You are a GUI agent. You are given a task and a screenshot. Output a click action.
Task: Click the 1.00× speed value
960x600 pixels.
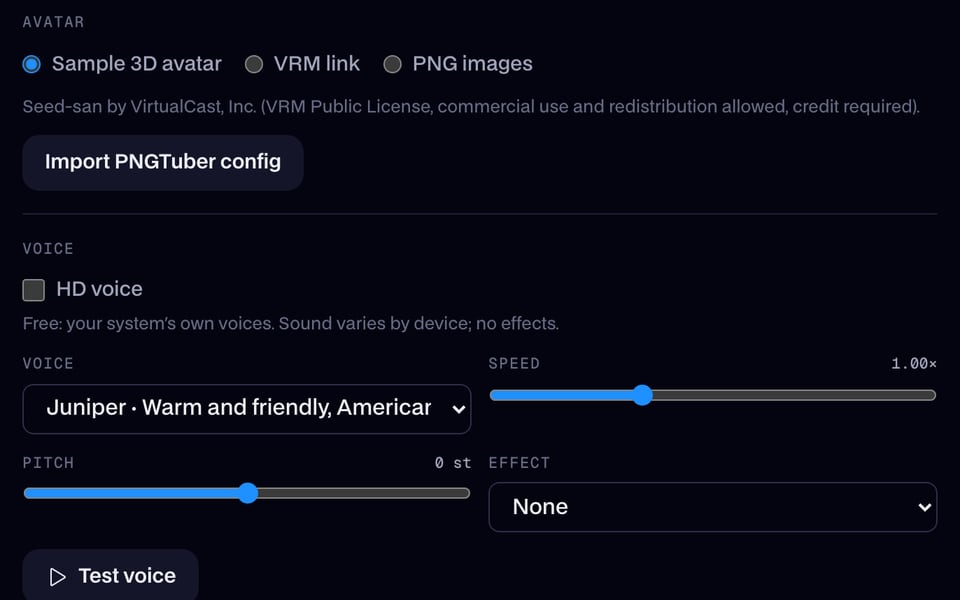914,364
